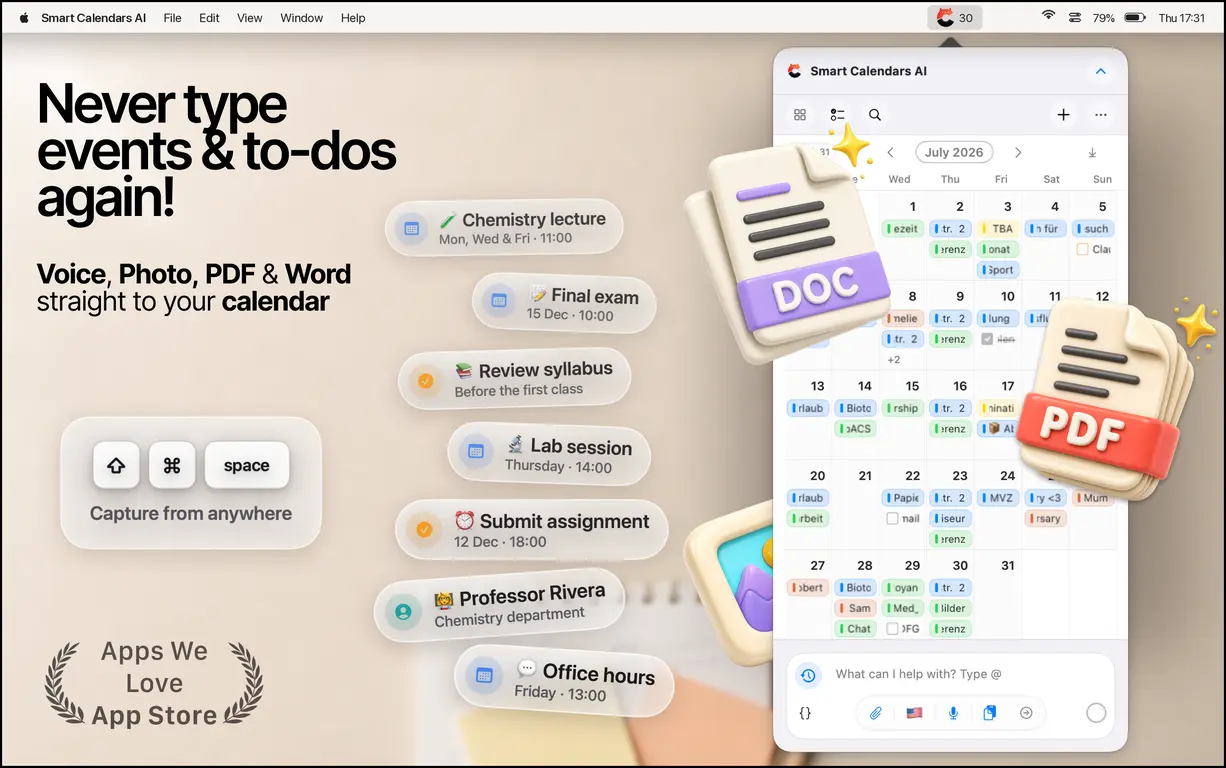Send message with arrow circle icon
Image resolution: width=1226 pixels, height=768 pixels.
[x=1026, y=713]
